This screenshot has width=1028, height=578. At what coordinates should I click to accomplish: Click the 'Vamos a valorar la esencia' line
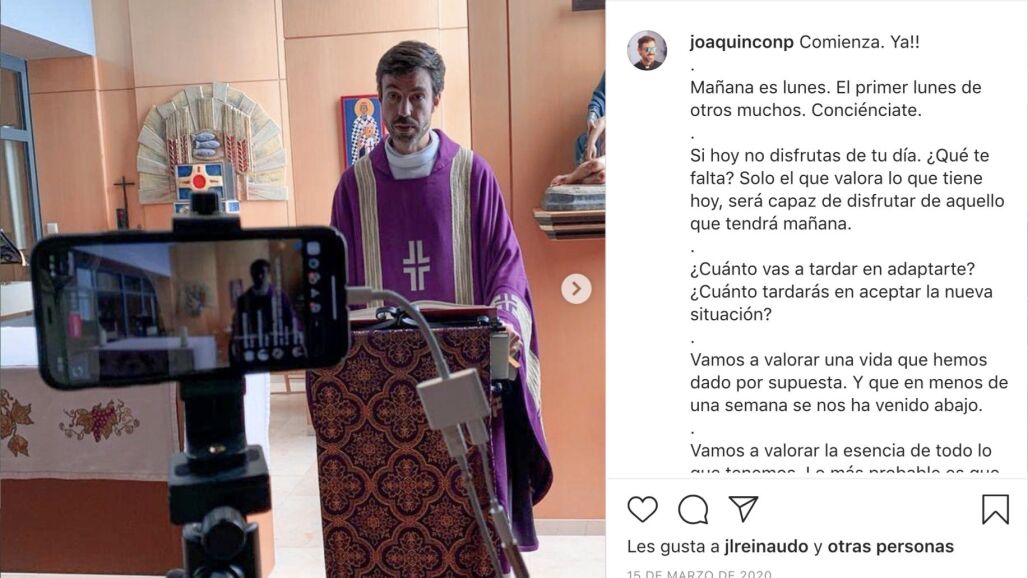[x=840, y=451]
